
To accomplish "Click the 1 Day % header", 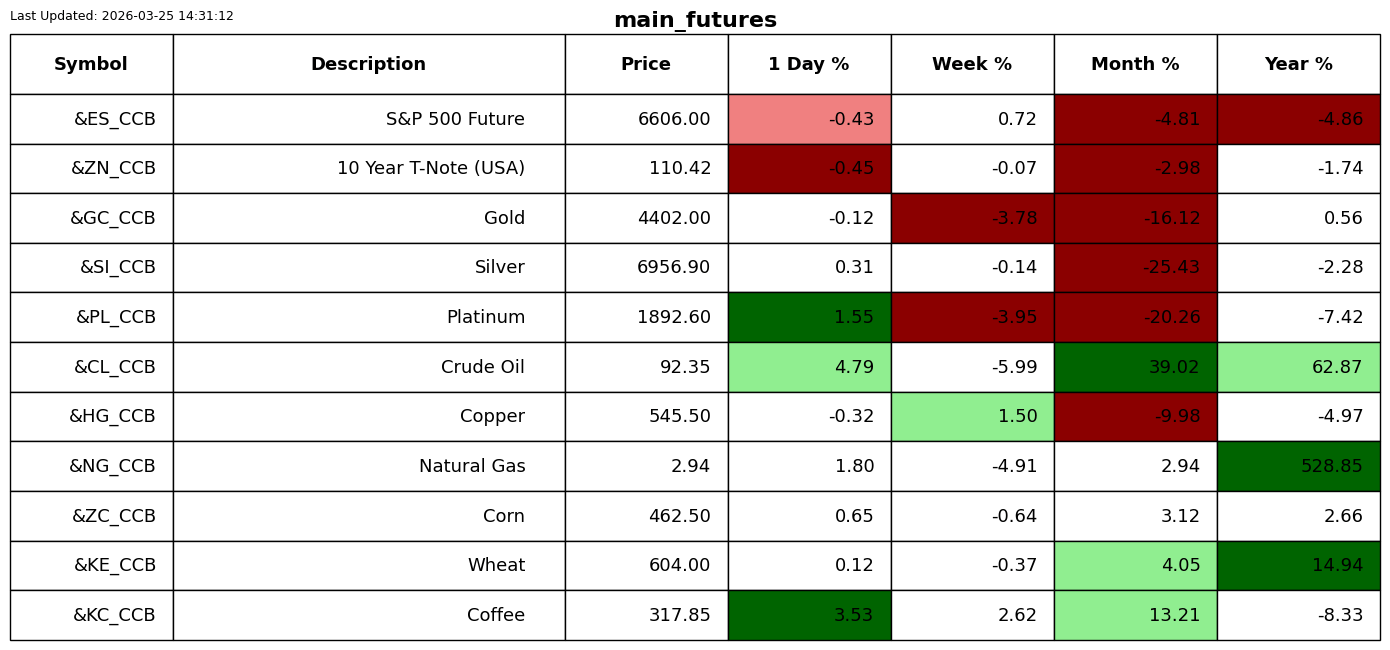I will (809, 65).
